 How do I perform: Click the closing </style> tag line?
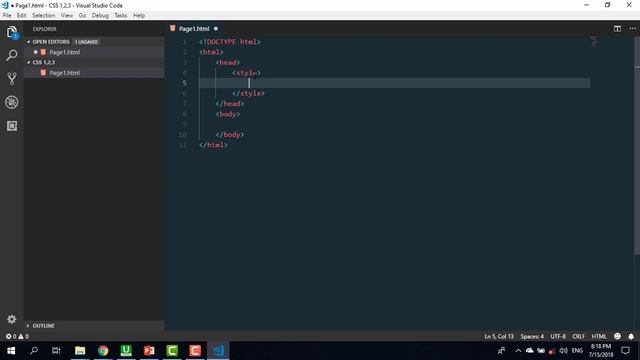pos(248,93)
